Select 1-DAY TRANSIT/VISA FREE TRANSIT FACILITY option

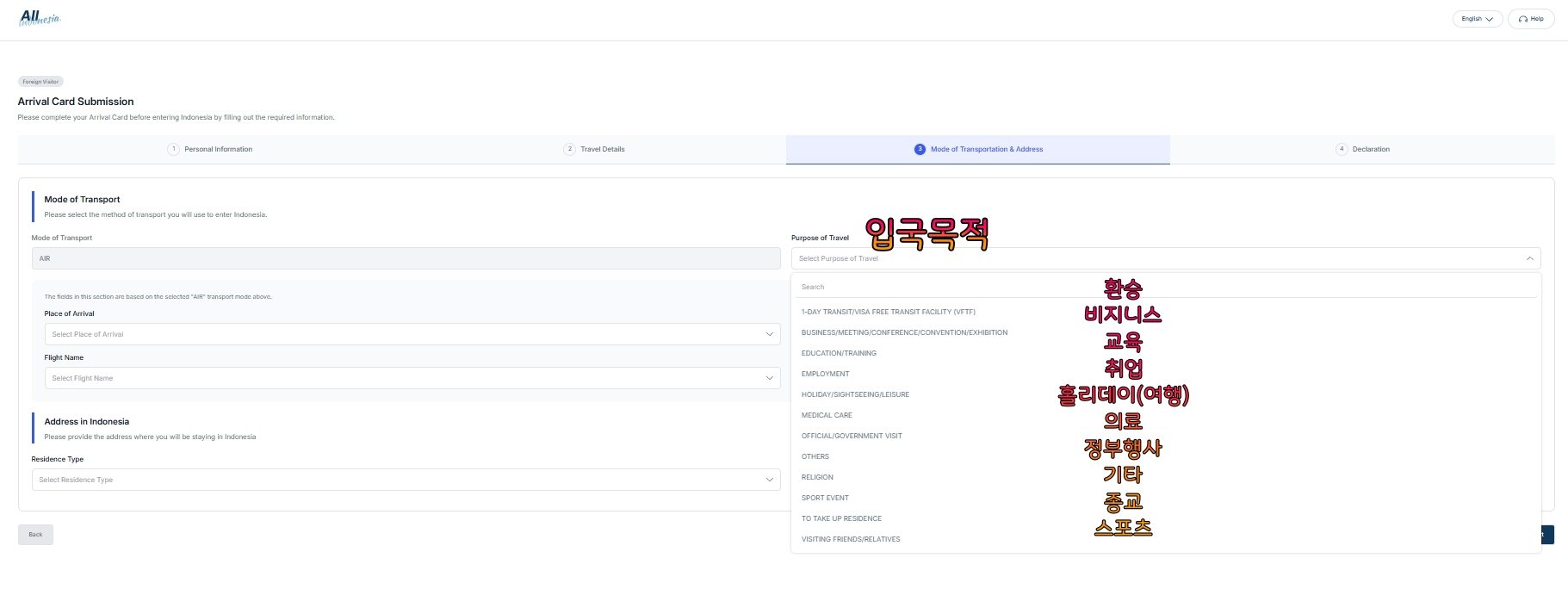1166,312
